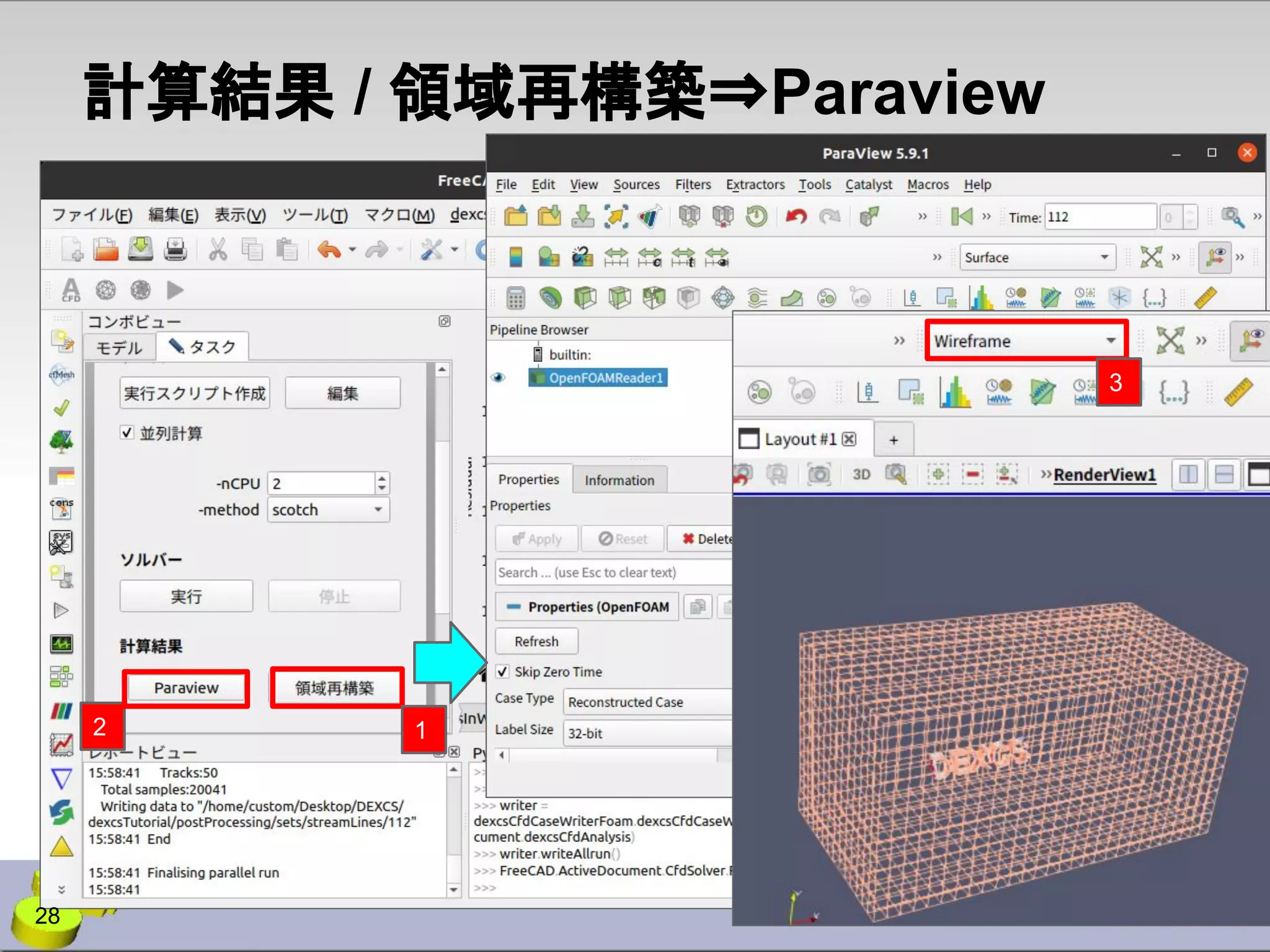Click the Time value field showing 112
This screenshot has width=1270, height=952.
(1100, 217)
